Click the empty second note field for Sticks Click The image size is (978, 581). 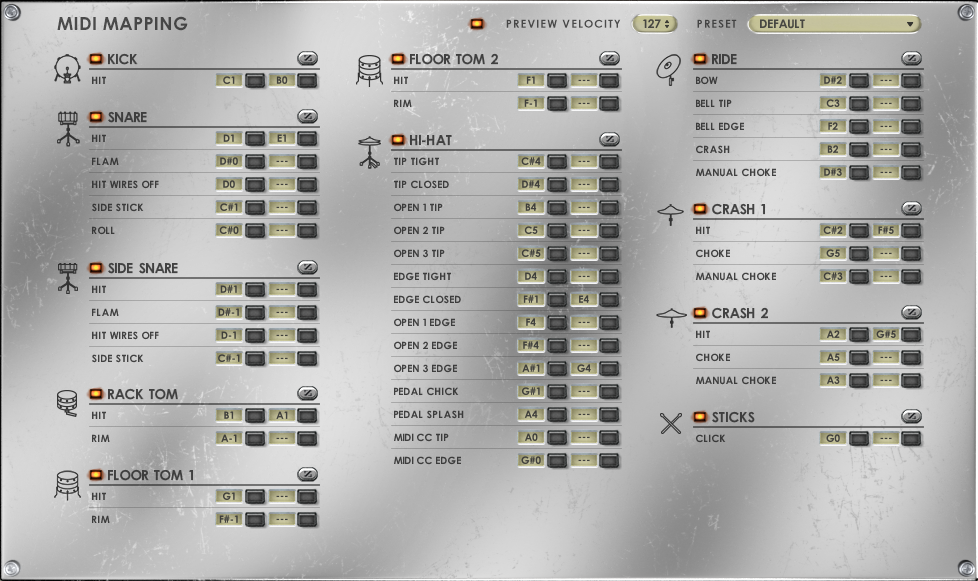pos(885,439)
